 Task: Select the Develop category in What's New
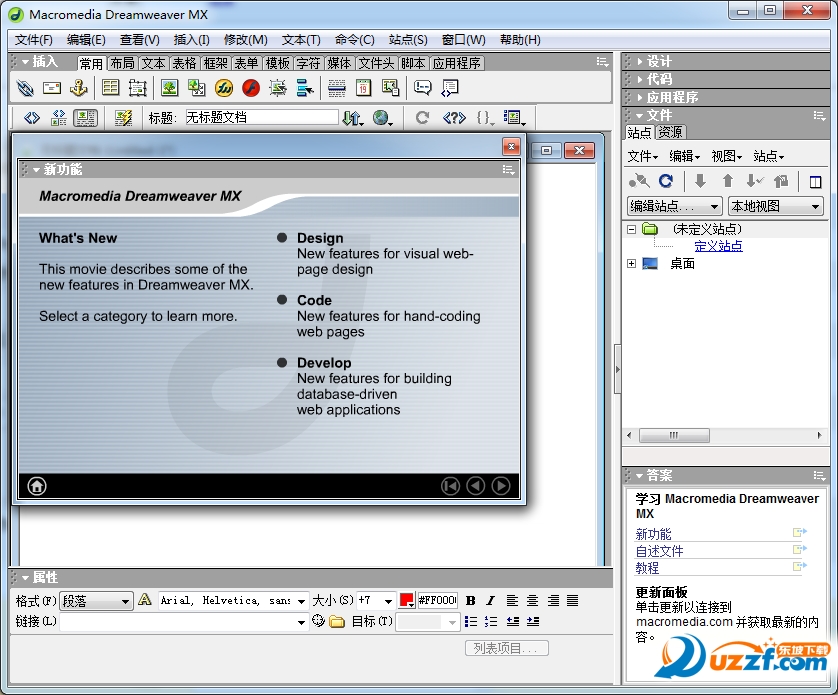(324, 362)
